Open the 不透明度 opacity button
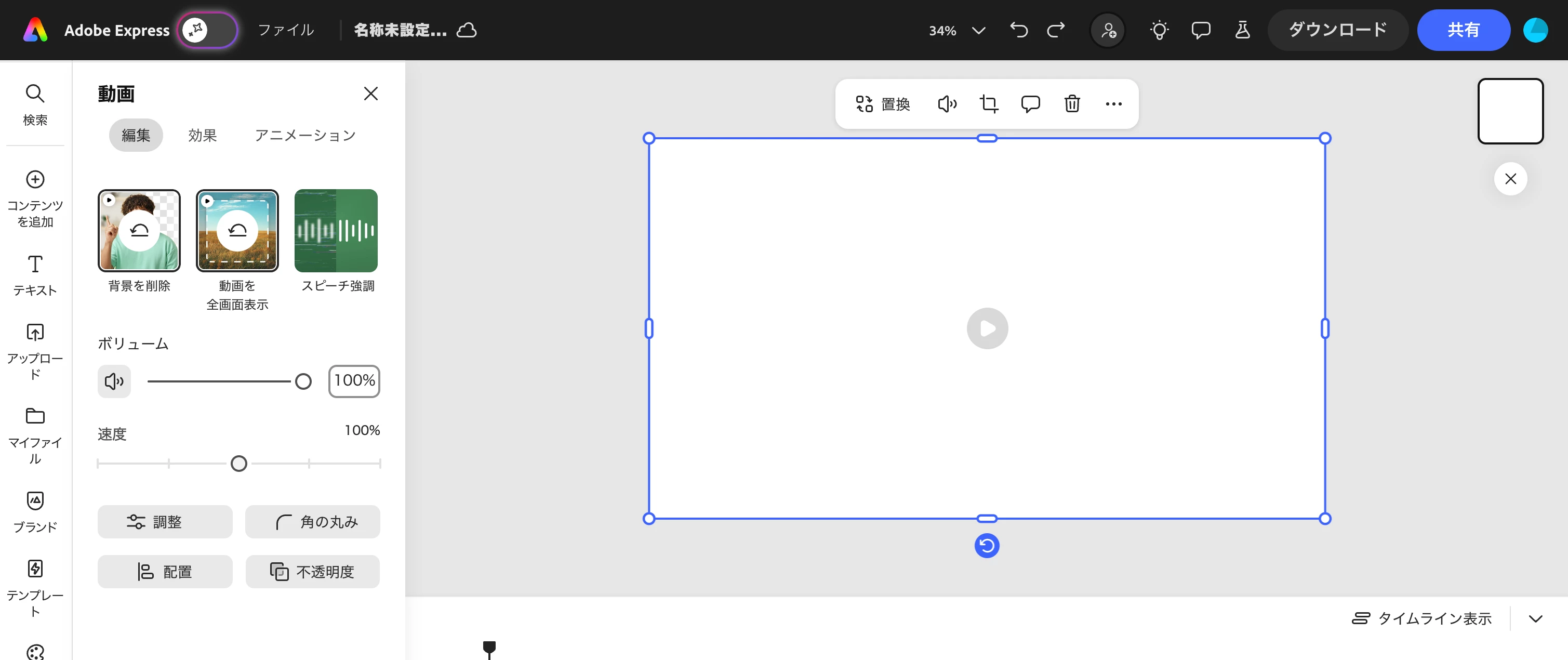Screen dimensions: 1568x660 (313, 572)
